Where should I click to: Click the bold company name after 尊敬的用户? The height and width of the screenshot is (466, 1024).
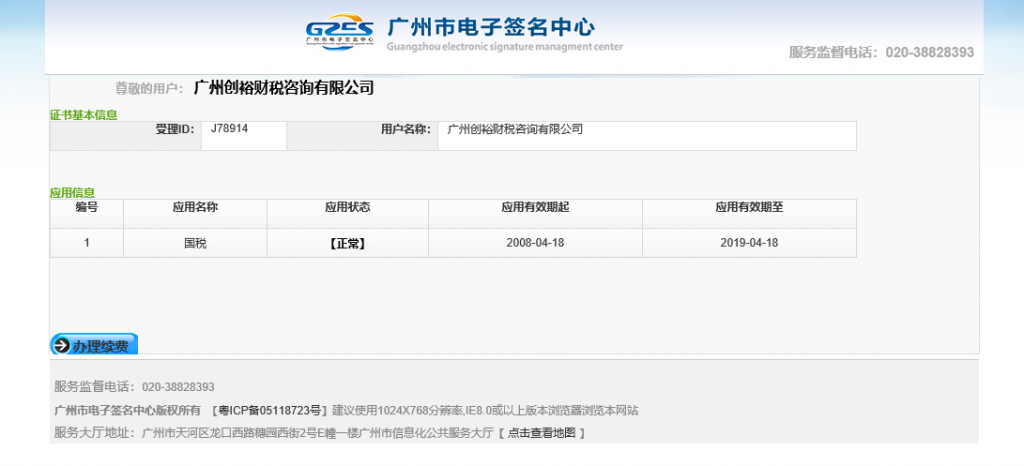(283, 88)
